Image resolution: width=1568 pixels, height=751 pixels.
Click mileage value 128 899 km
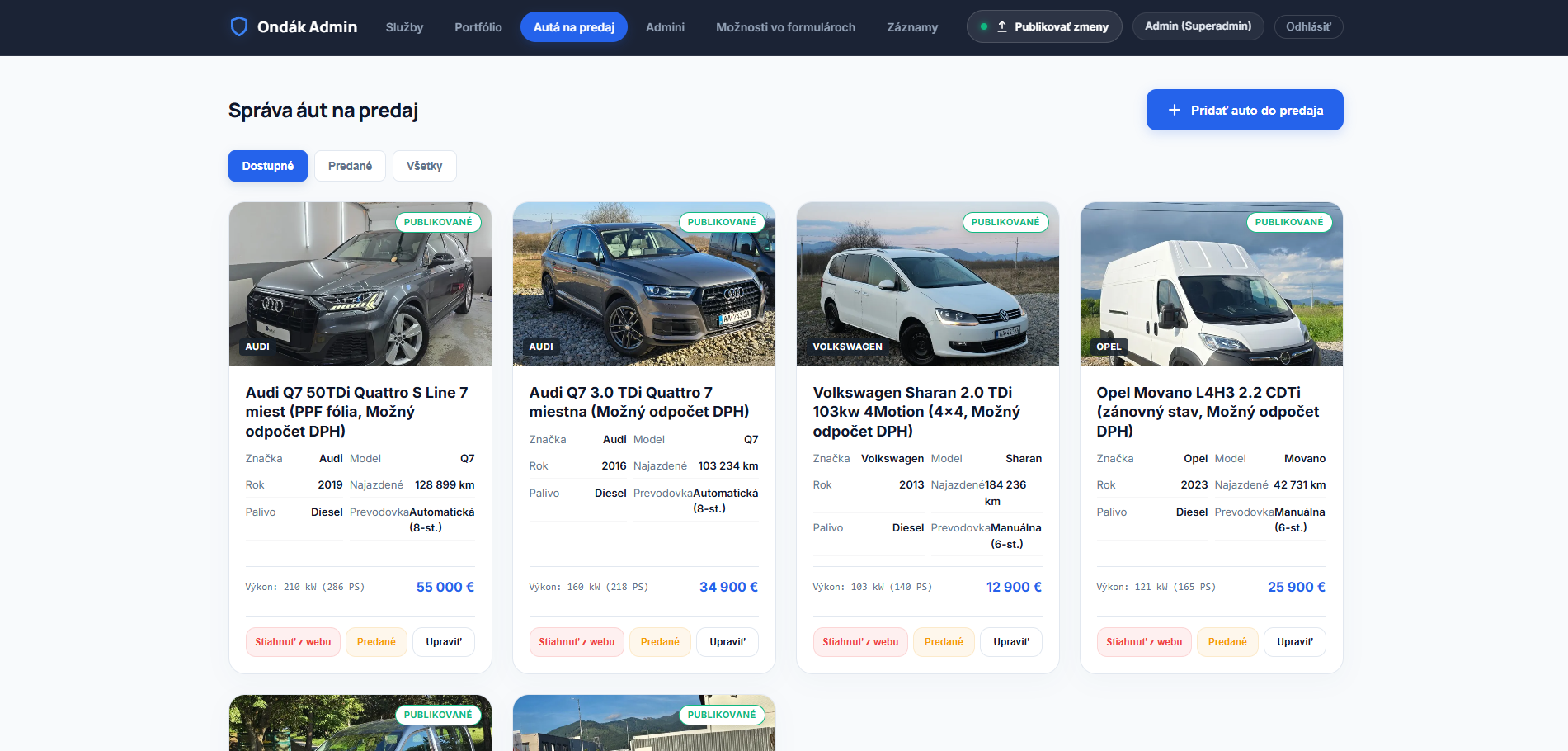point(445,484)
